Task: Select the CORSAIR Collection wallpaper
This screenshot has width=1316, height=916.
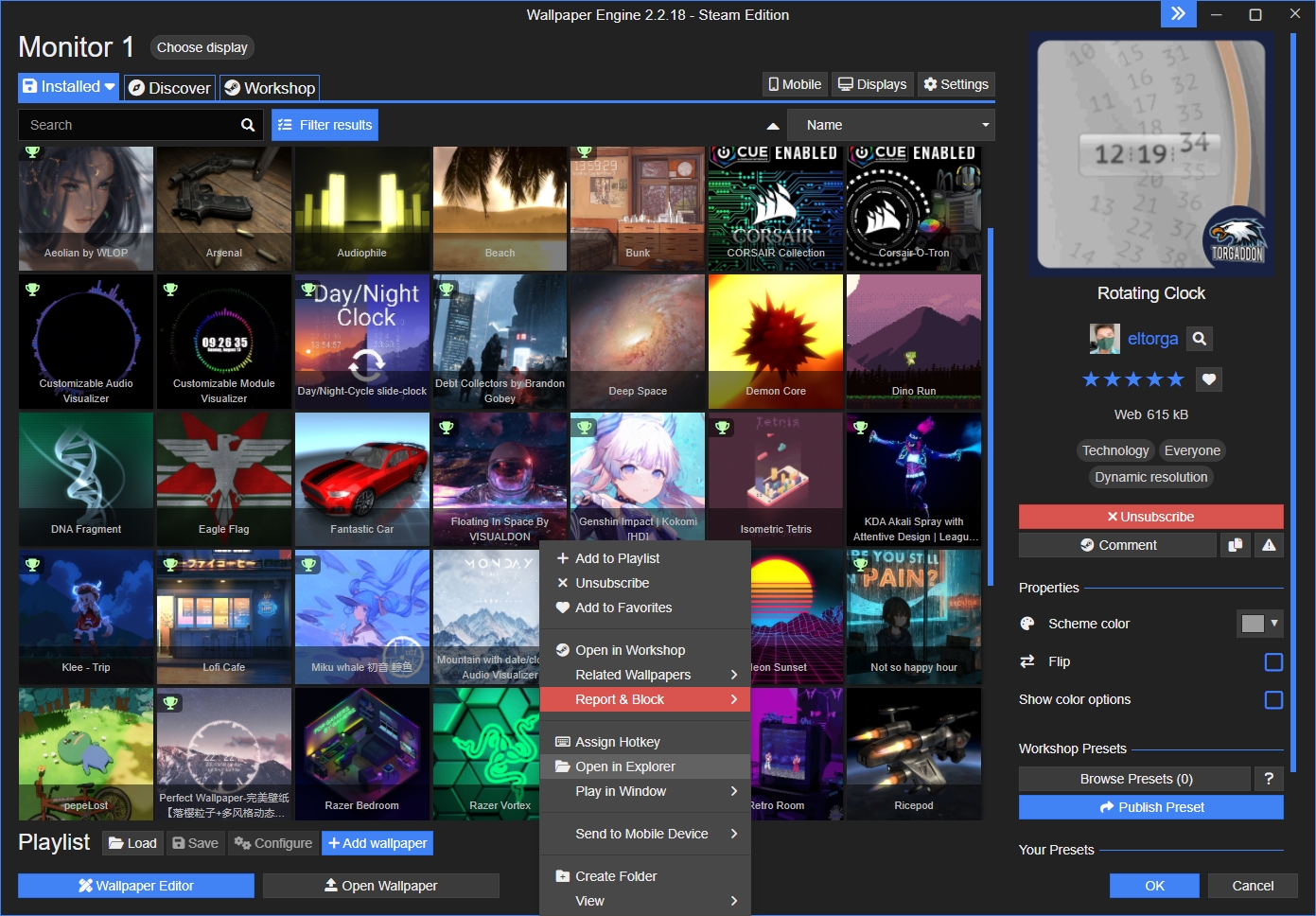Action: click(x=776, y=208)
